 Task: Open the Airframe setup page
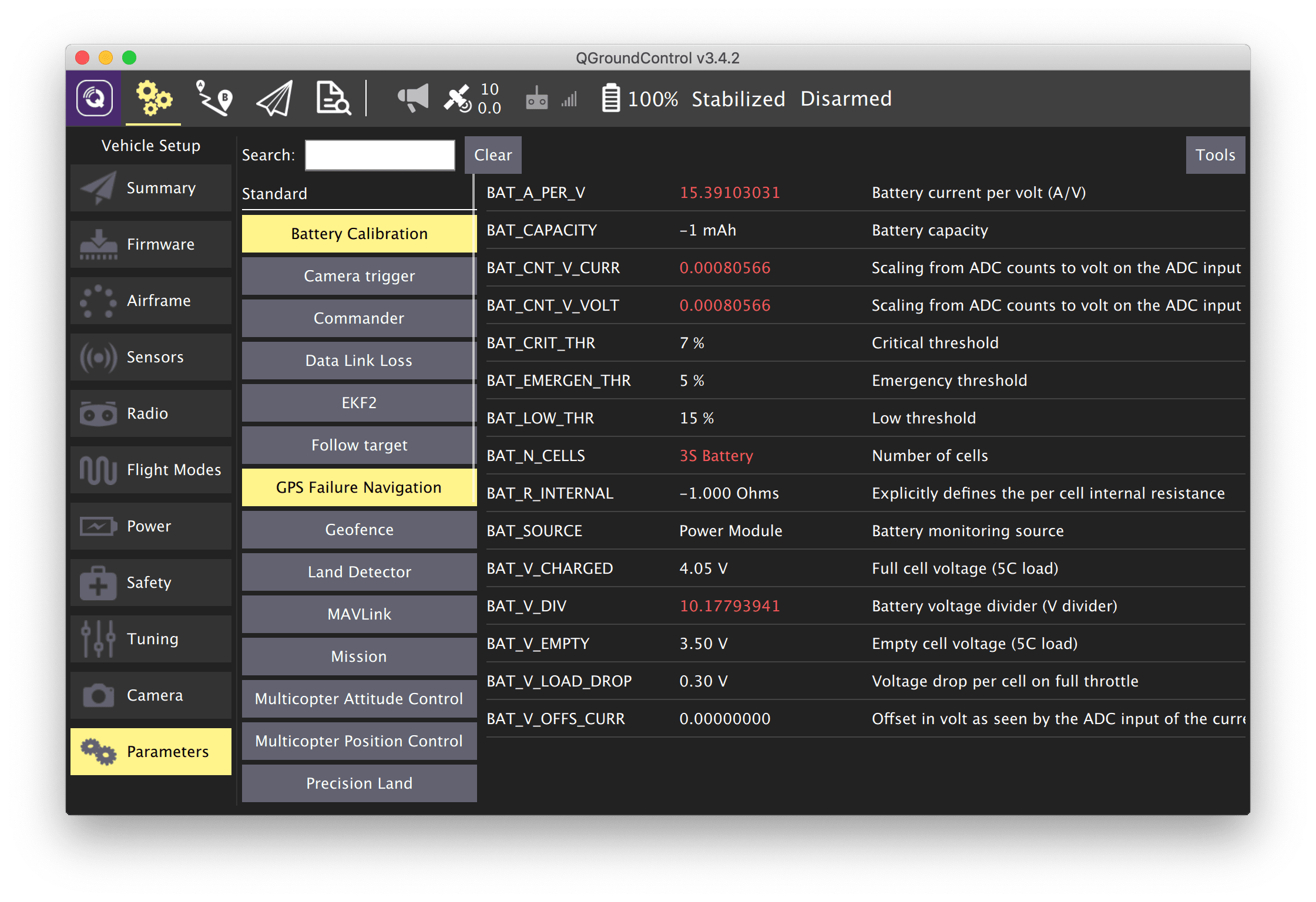coord(151,301)
